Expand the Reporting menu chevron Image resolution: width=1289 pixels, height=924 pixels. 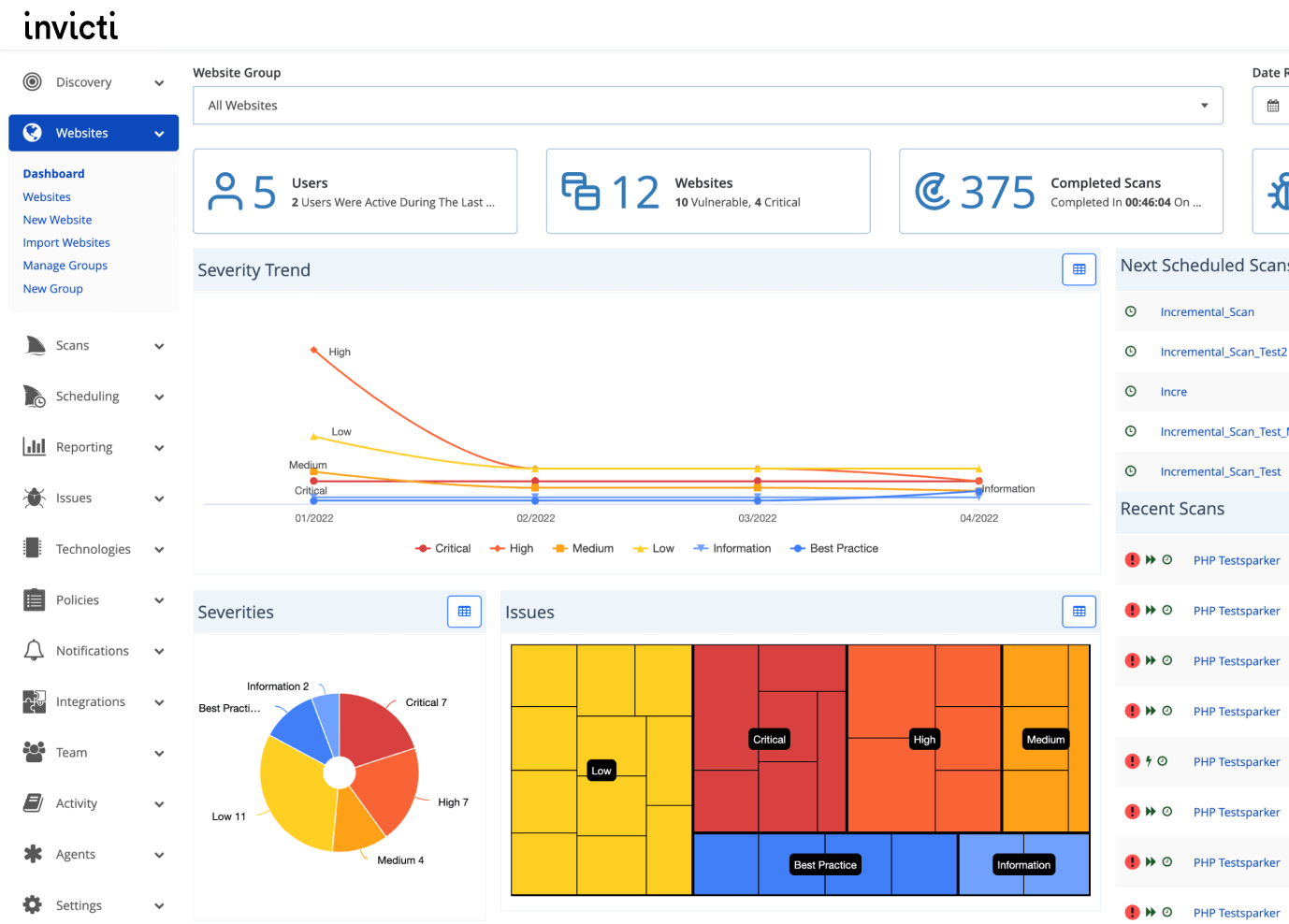click(160, 448)
